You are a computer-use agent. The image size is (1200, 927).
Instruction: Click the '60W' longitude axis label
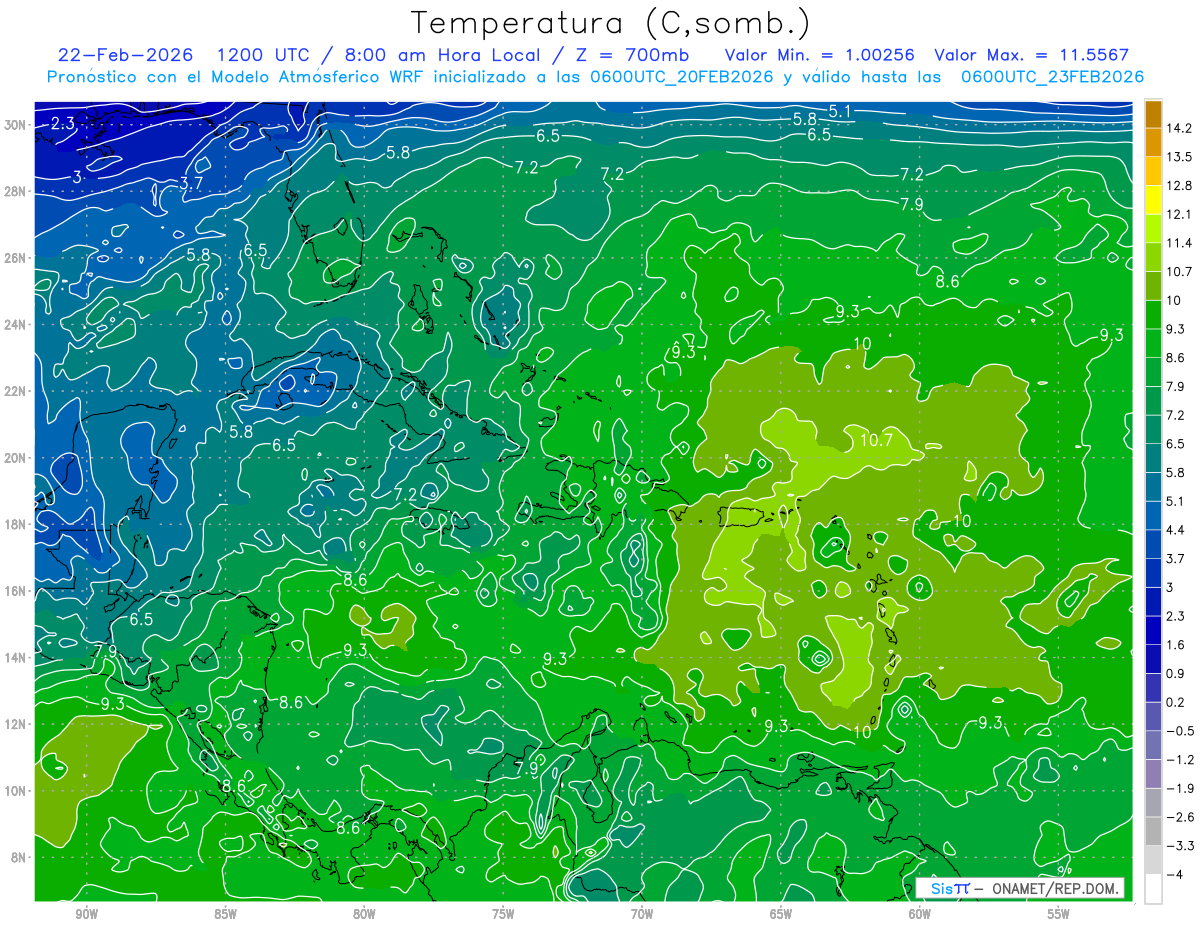point(920,913)
